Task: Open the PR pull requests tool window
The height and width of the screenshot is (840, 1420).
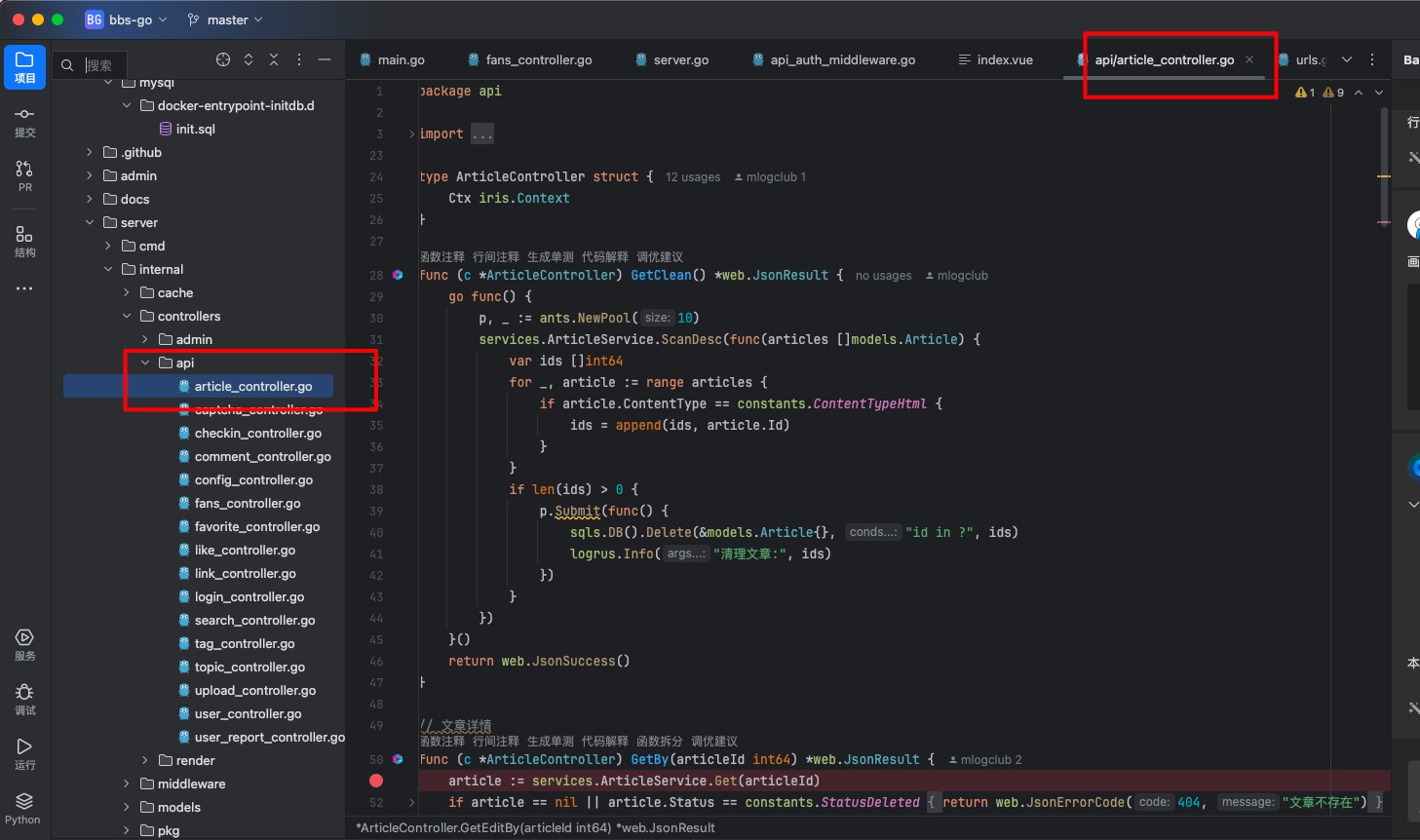Action: coord(24,176)
